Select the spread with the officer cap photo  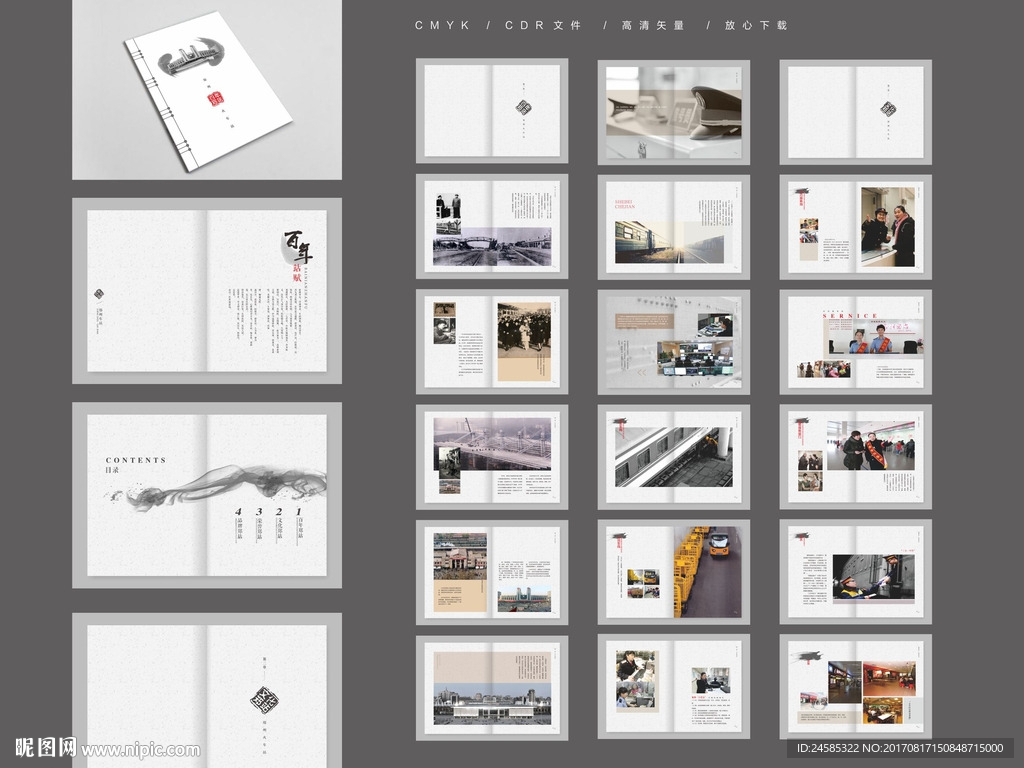pyautogui.click(x=674, y=112)
